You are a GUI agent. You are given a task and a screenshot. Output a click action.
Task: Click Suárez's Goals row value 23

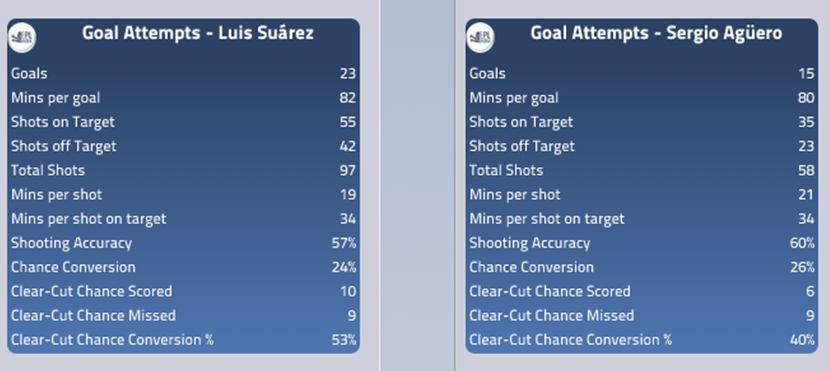(348, 74)
